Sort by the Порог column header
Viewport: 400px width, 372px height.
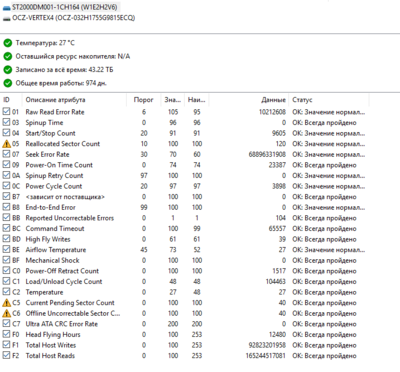[x=143, y=100]
